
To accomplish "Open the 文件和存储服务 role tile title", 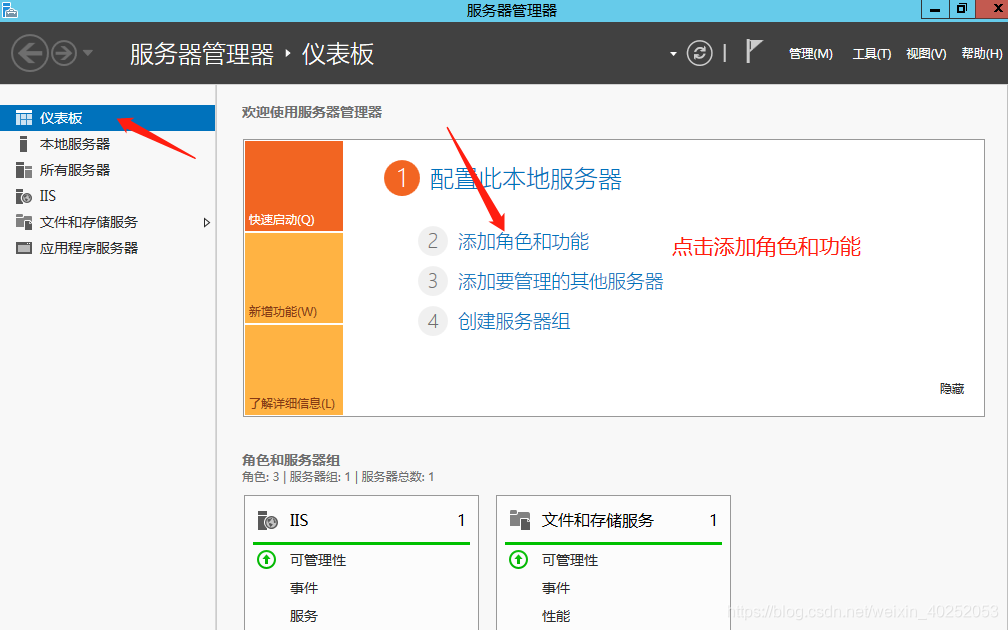I will [597, 520].
